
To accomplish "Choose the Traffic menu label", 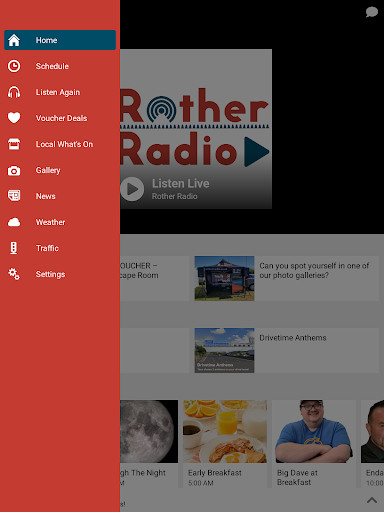I will [47, 248].
